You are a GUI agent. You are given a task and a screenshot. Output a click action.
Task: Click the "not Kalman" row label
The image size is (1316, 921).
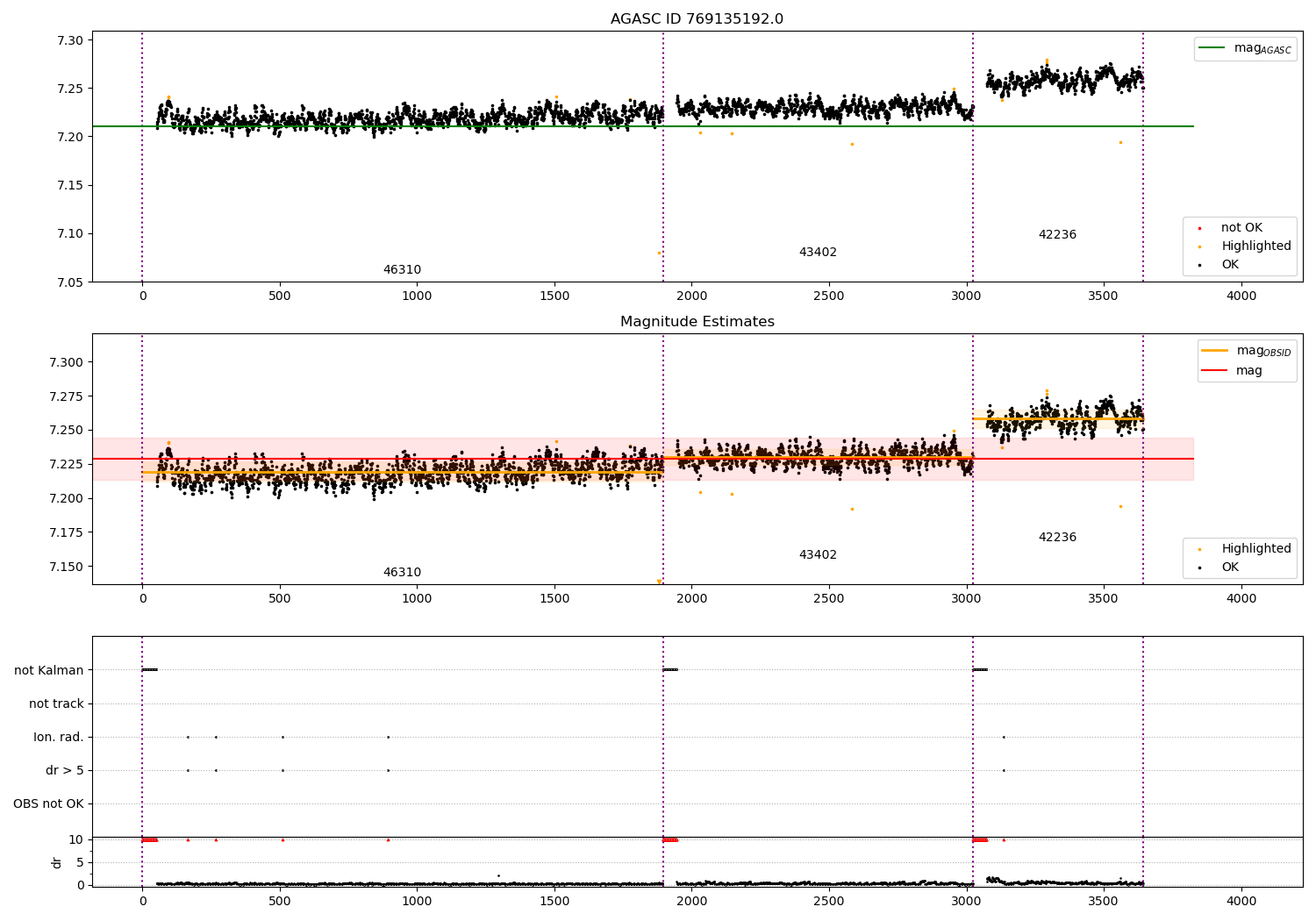click(49, 671)
